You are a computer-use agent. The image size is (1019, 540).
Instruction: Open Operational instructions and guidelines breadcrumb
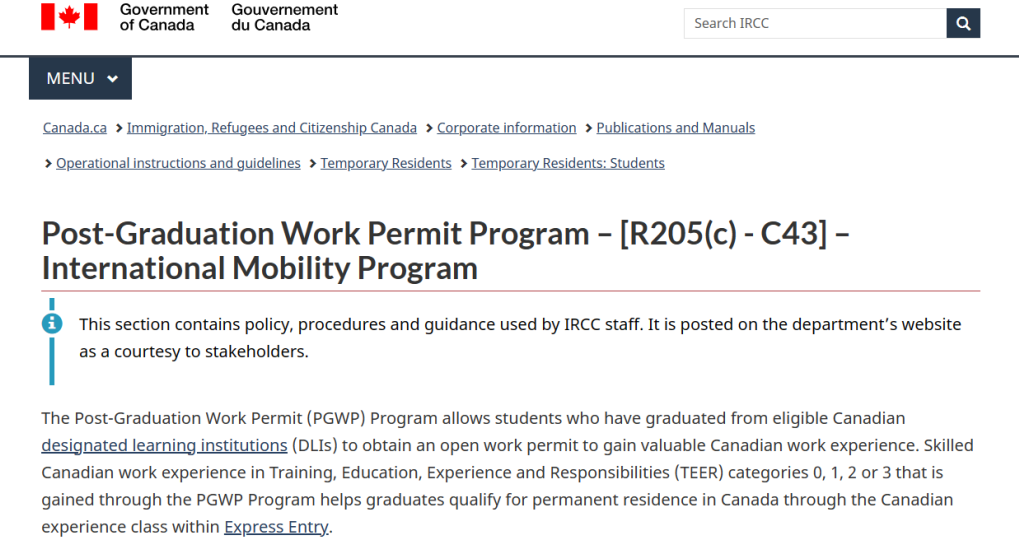(x=178, y=163)
